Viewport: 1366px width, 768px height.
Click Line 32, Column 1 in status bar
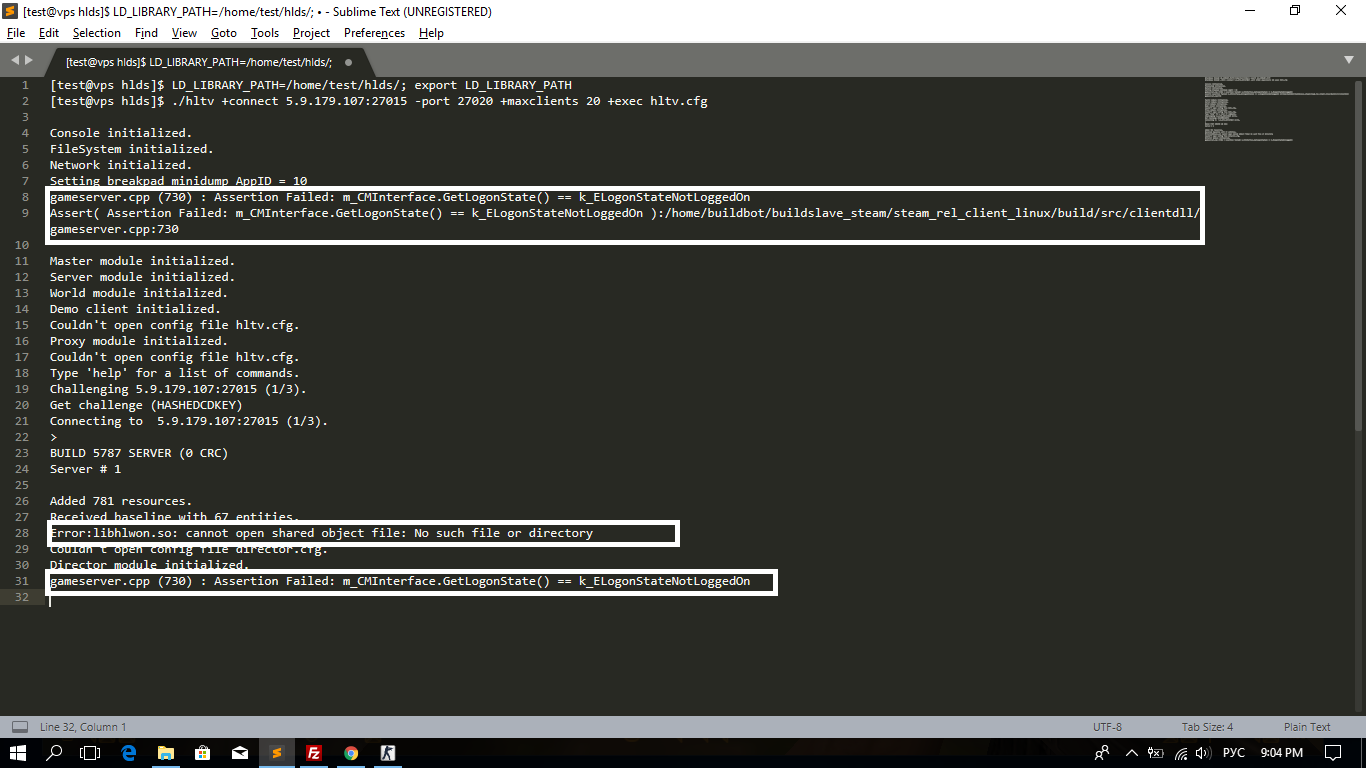[x=83, y=727]
